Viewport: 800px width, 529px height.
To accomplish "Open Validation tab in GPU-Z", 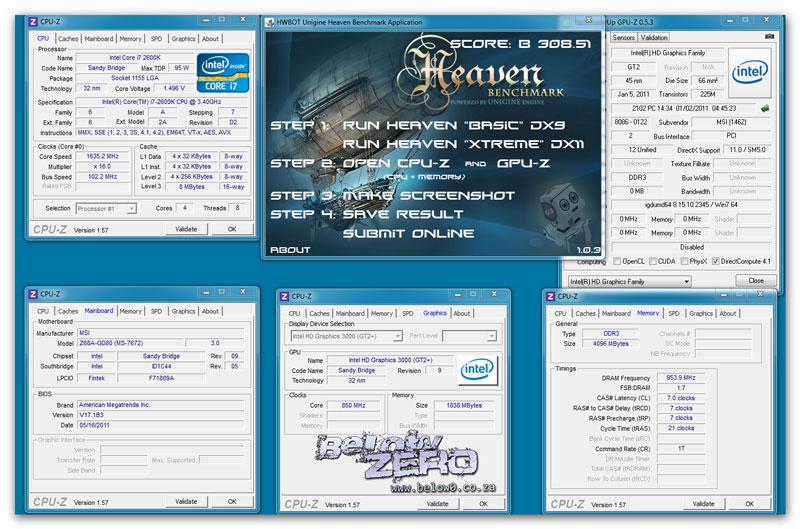I will point(654,37).
